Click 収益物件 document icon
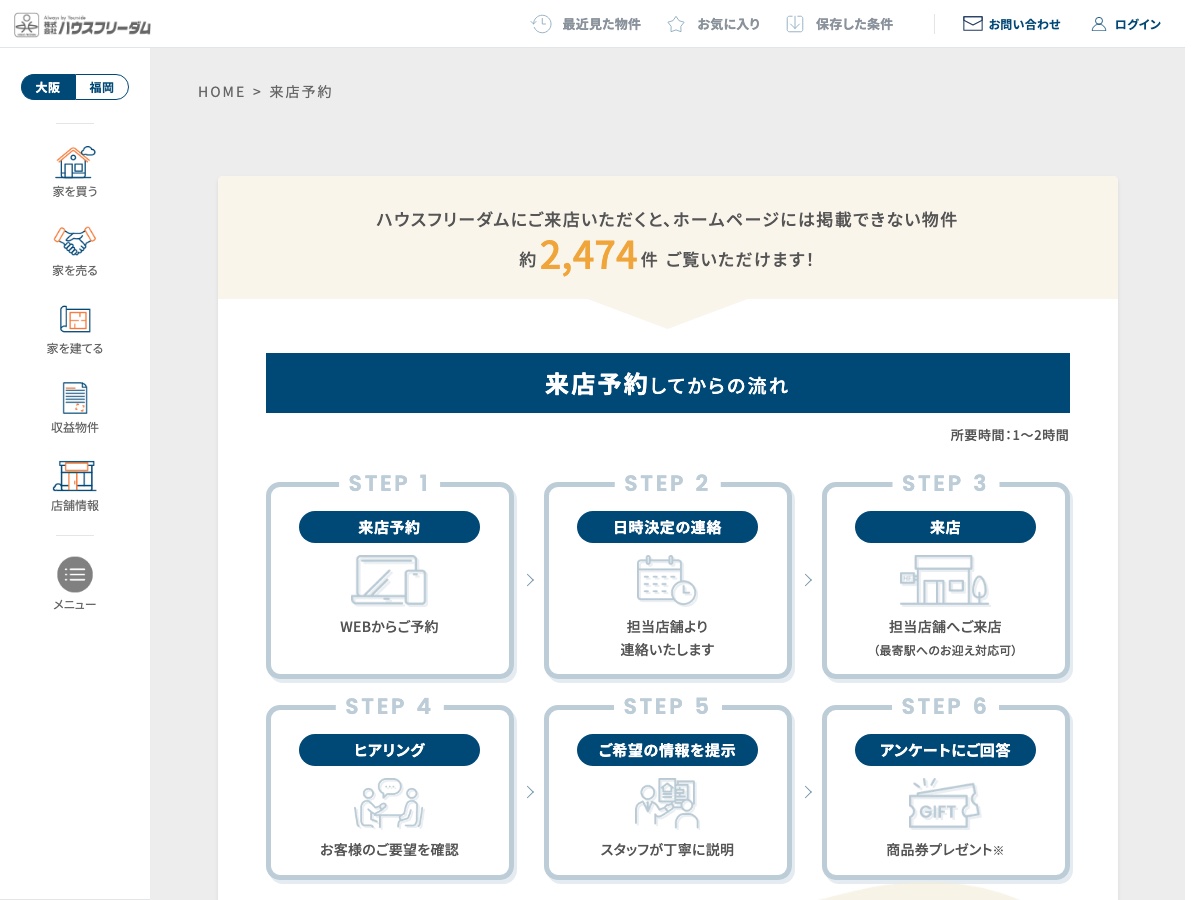The height and width of the screenshot is (900, 1200). 75,398
